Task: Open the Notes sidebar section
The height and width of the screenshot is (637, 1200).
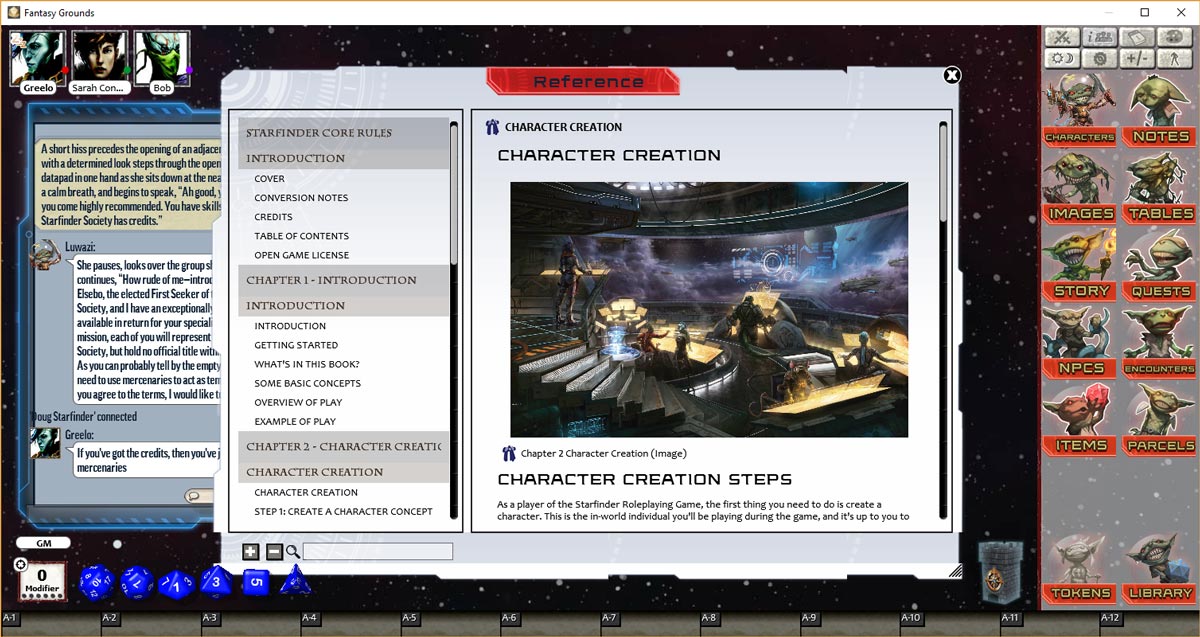Action: pos(1158,110)
